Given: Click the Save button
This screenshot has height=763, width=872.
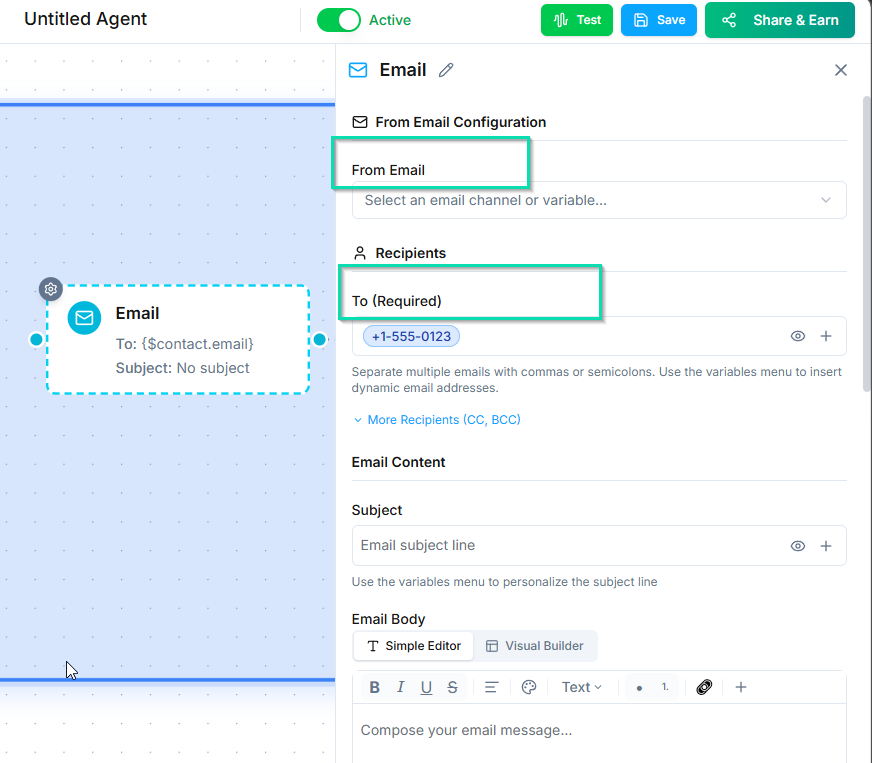Looking at the screenshot, I should click(659, 20).
